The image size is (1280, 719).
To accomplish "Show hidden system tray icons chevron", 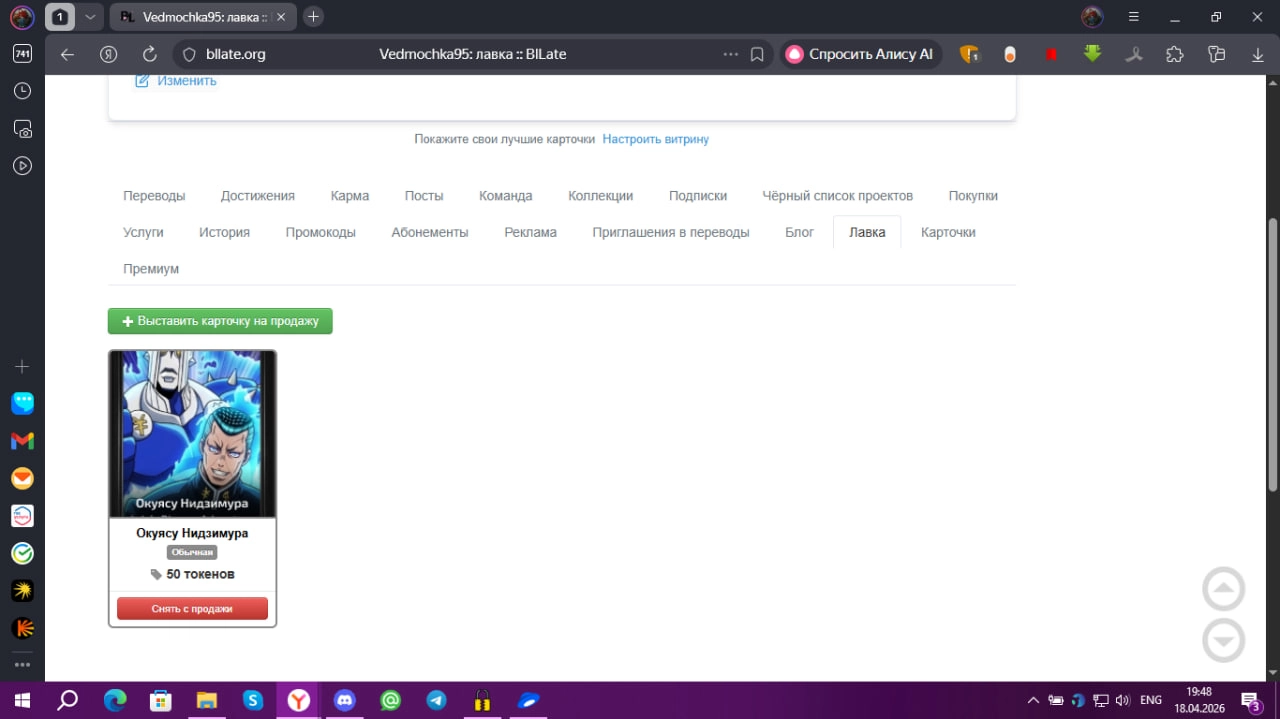I will pos(1031,700).
